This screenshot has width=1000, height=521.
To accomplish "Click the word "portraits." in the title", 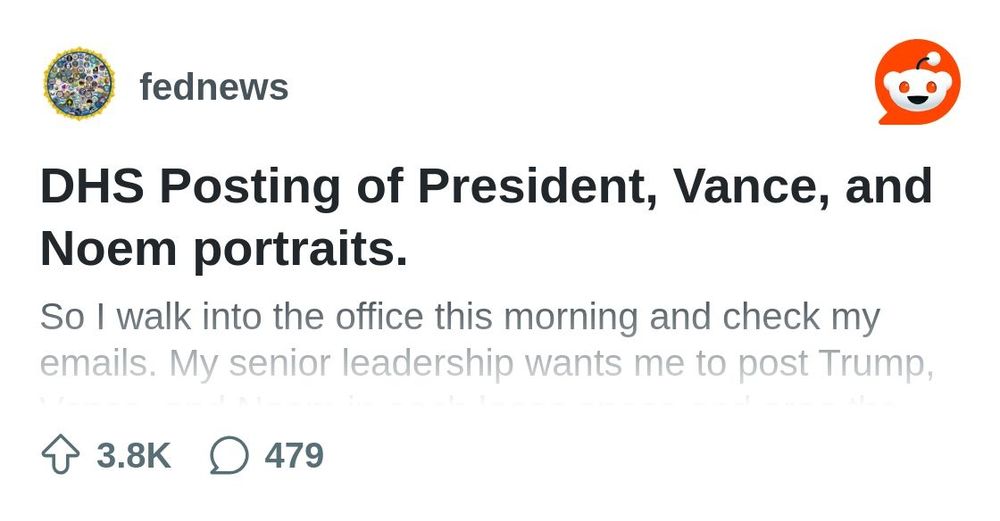I will (300, 251).
